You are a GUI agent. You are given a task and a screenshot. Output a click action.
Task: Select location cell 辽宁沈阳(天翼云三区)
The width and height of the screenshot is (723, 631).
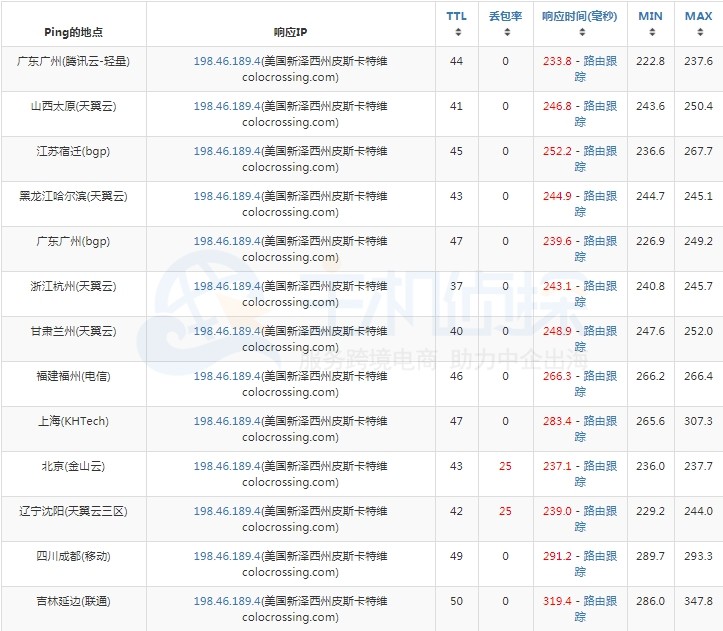[x=74, y=519]
